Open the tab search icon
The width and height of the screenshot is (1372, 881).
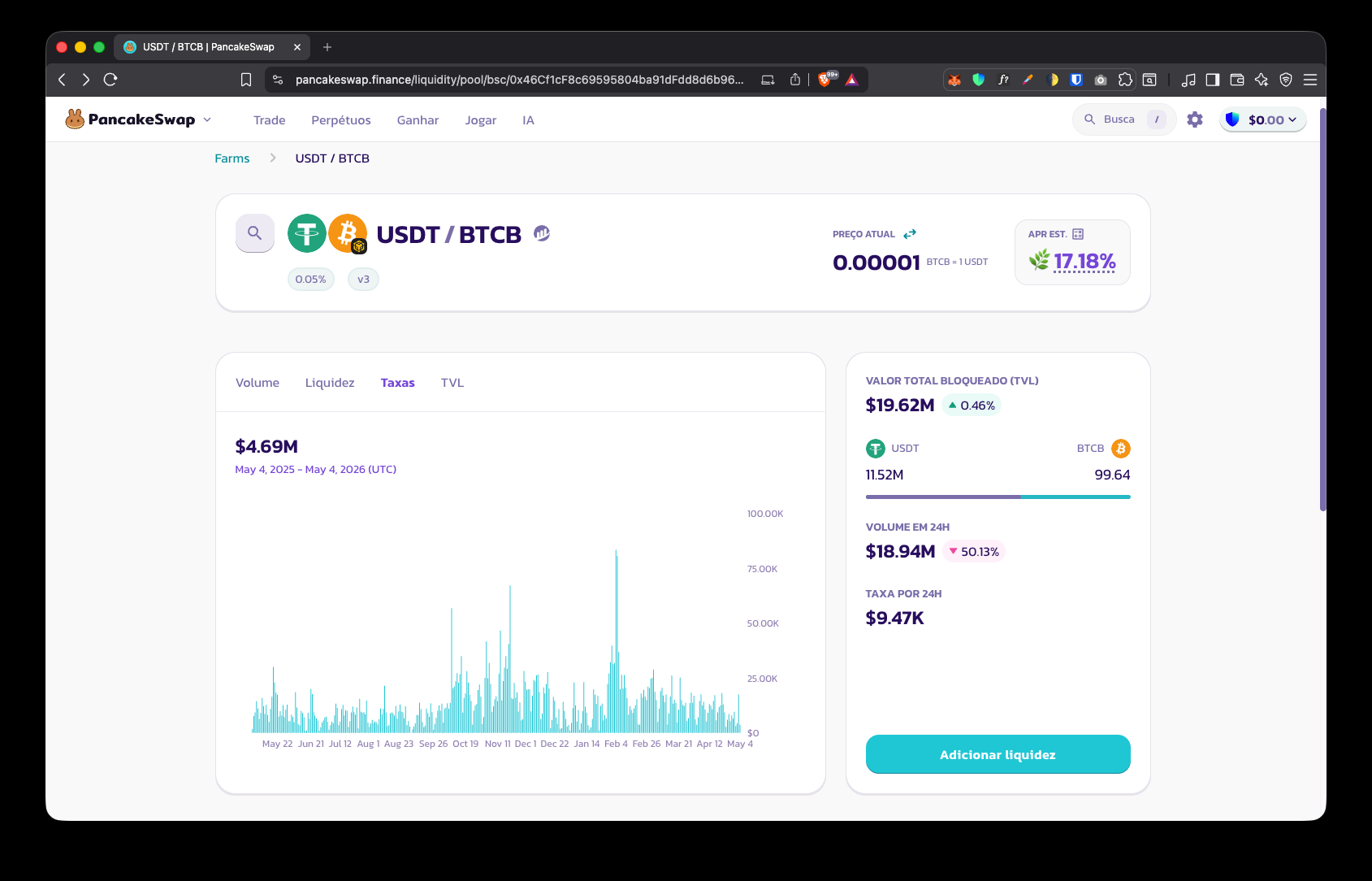click(x=1149, y=80)
